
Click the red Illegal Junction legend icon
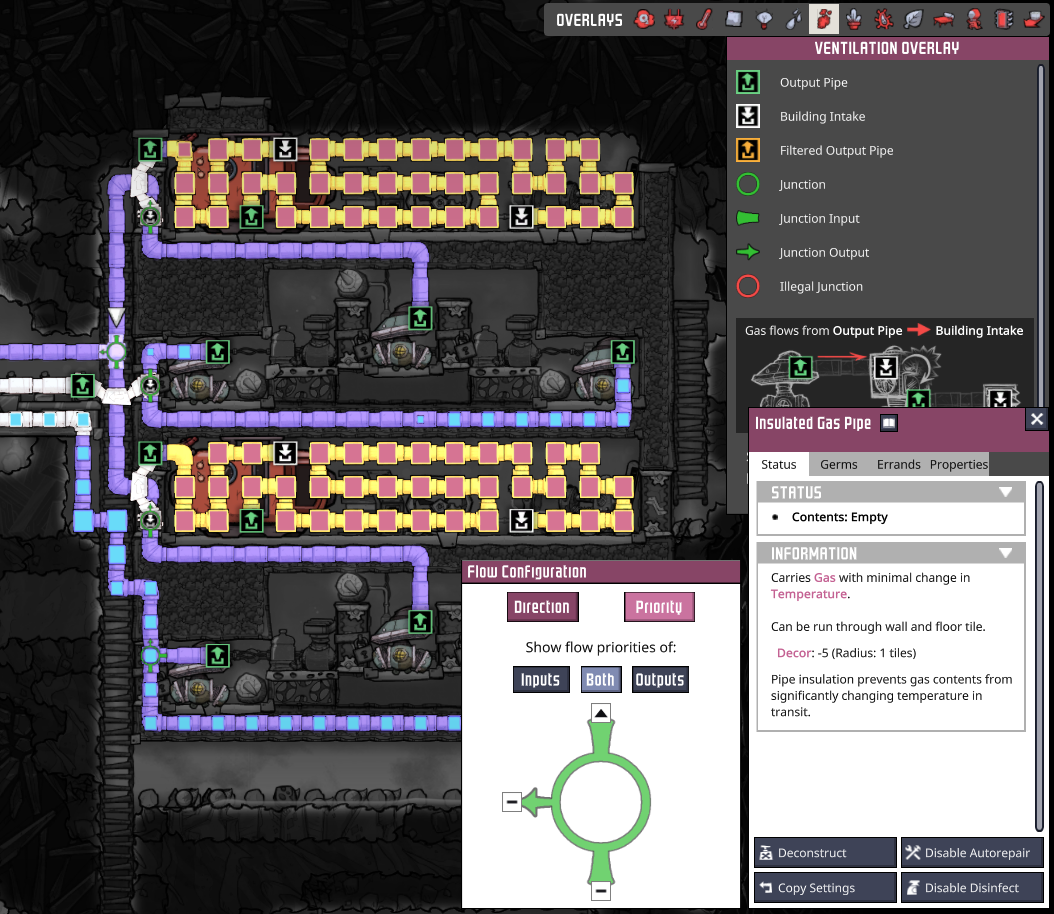pyautogui.click(x=748, y=286)
